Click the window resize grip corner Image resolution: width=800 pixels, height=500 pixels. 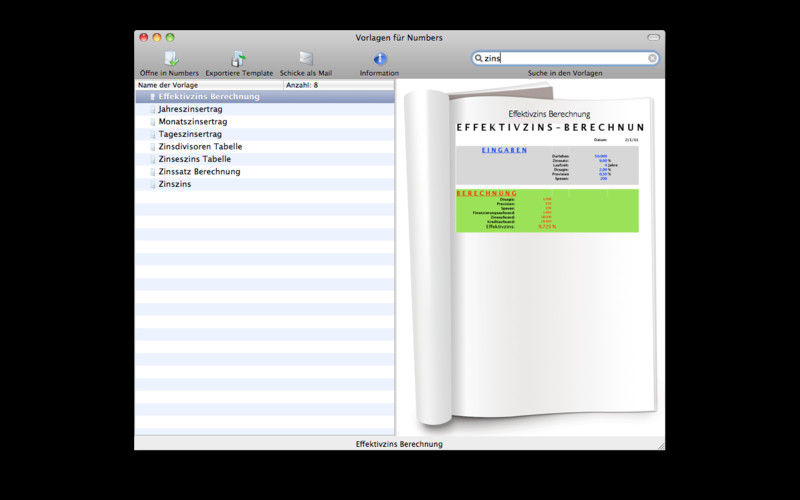pyautogui.click(x=660, y=445)
